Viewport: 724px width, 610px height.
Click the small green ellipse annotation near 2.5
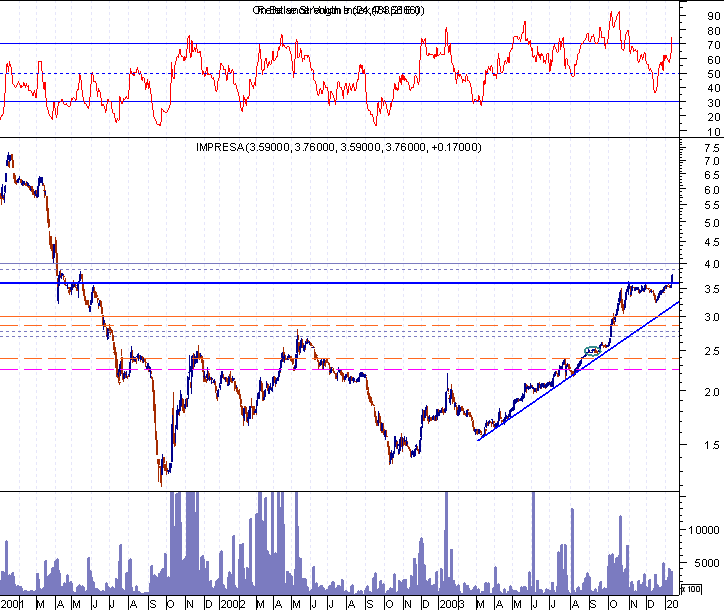pyautogui.click(x=592, y=351)
